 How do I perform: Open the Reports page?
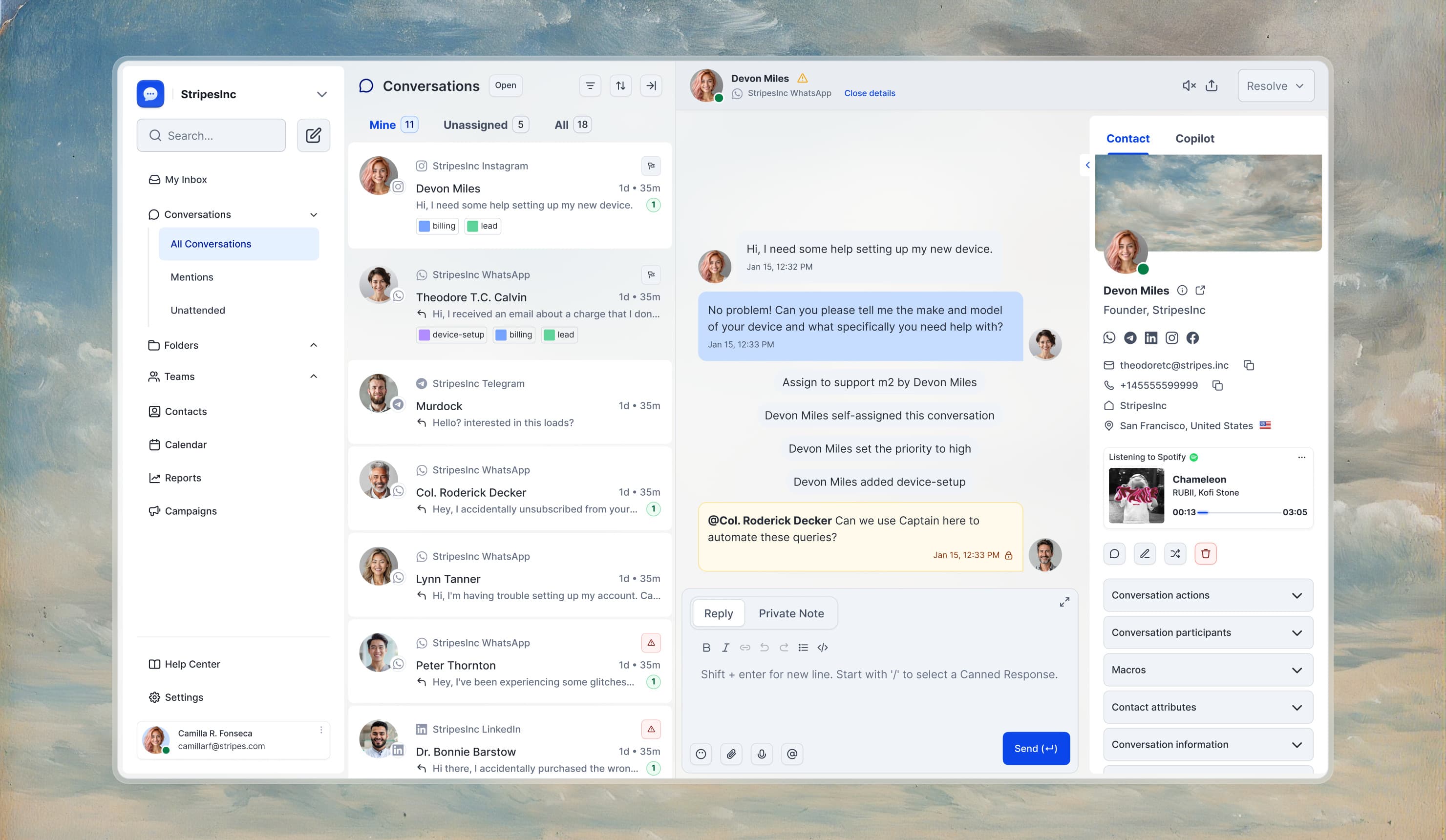[183, 478]
